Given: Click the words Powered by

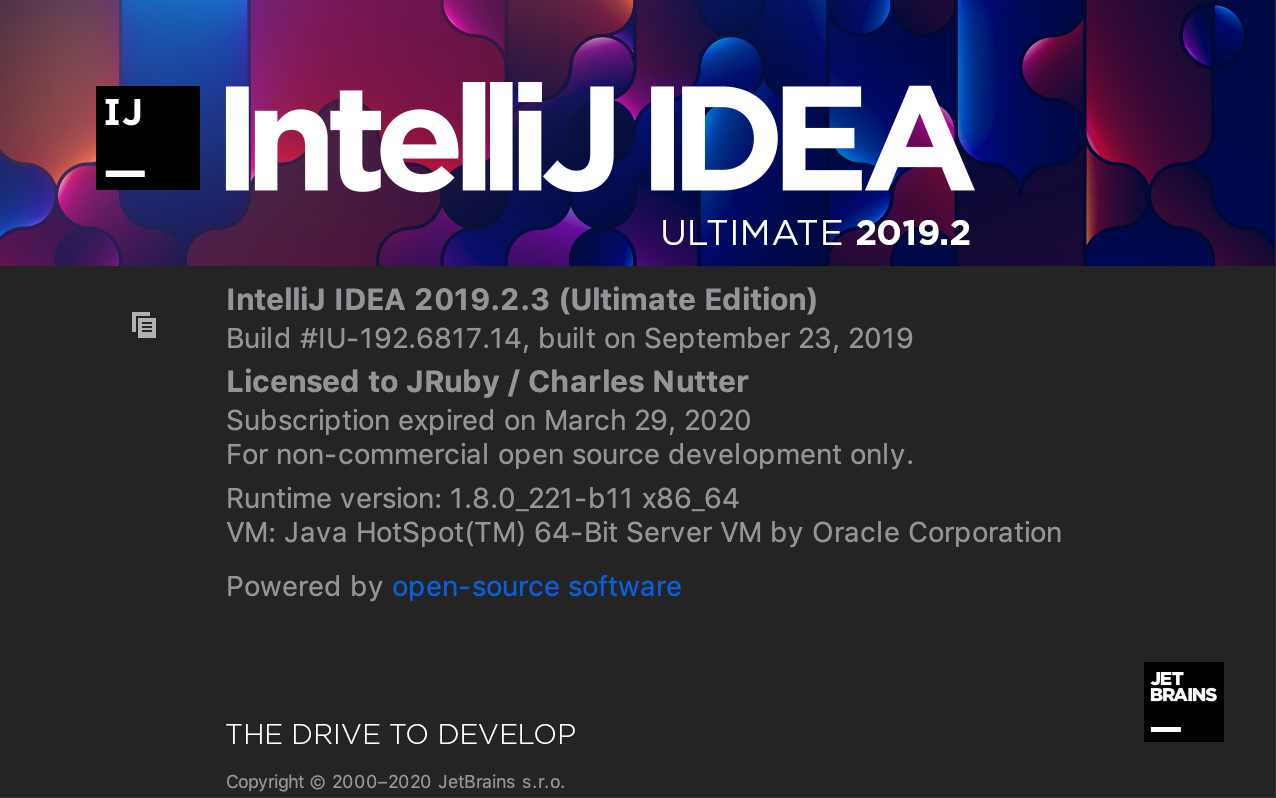Looking at the screenshot, I should click(x=305, y=586).
